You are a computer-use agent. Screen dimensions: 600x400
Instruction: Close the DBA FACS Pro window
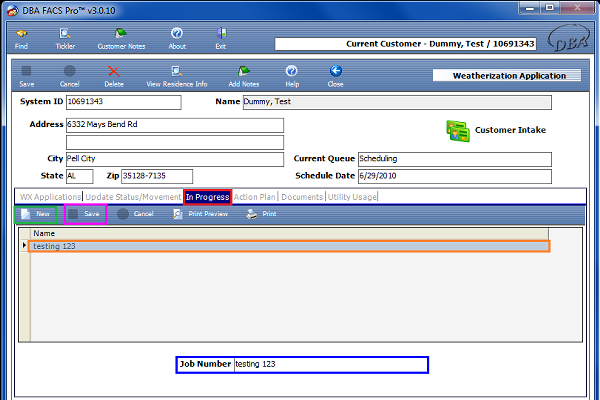pyautogui.click(x=578, y=8)
